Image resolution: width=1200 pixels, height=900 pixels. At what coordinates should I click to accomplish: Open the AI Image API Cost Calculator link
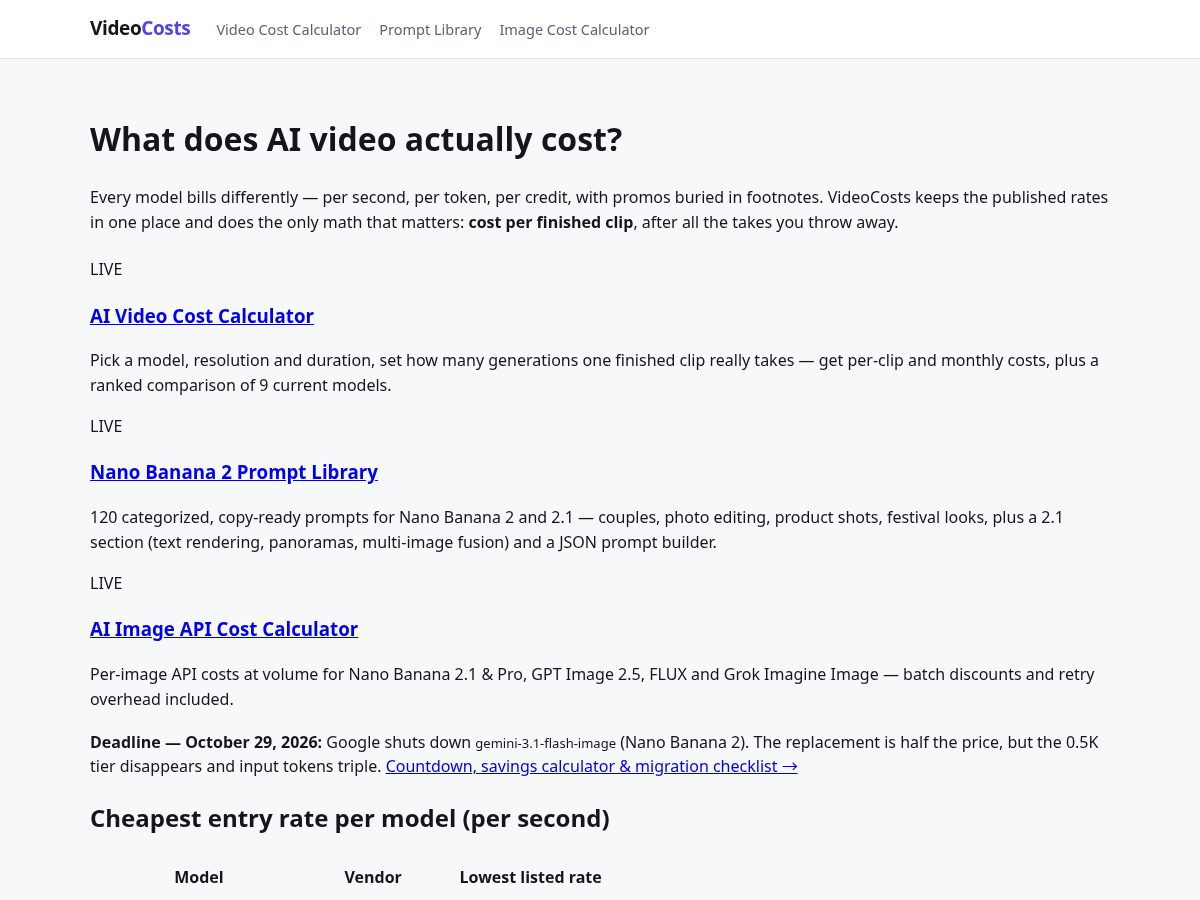(224, 629)
